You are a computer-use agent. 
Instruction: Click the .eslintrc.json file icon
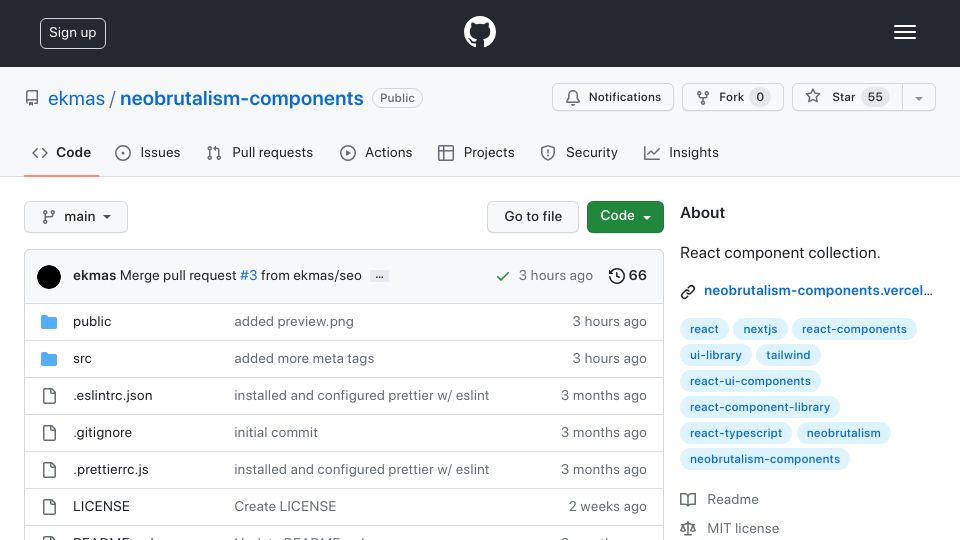click(x=50, y=396)
